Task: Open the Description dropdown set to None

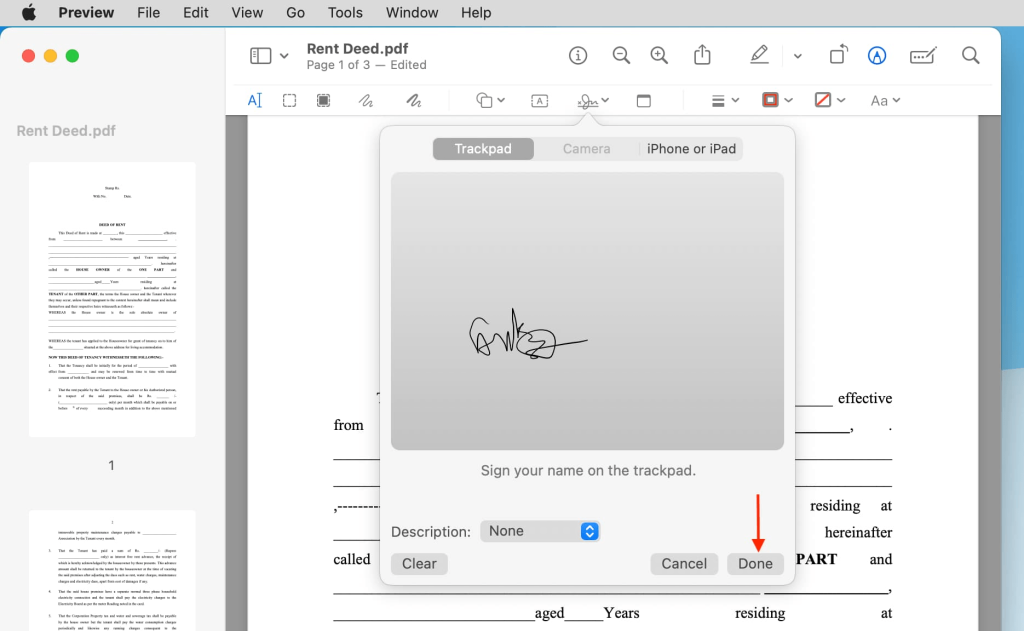Action: point(540,531)
